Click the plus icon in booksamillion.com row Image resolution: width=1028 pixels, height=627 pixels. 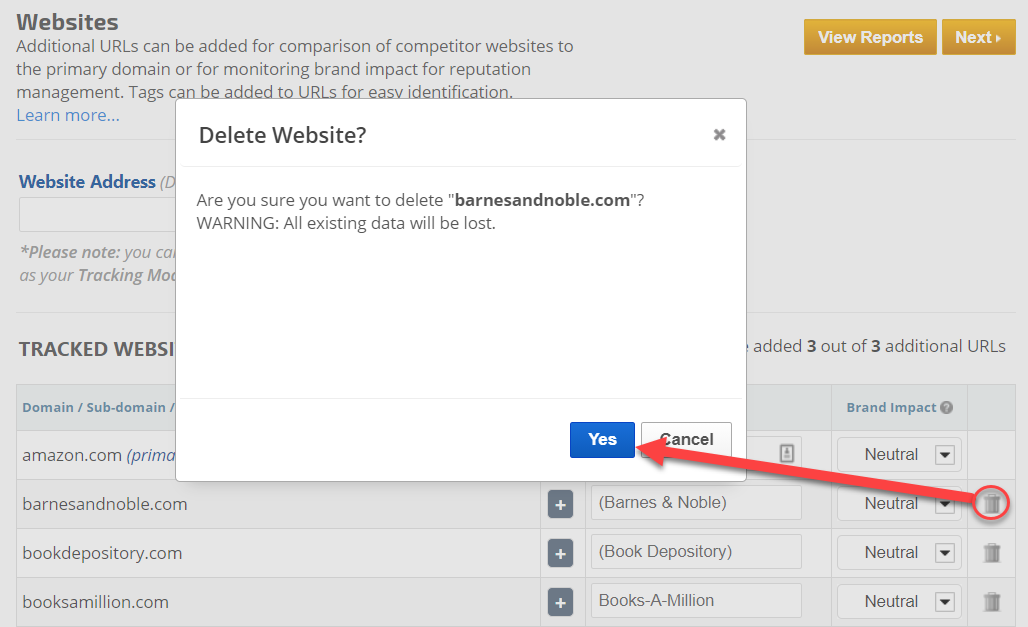point(560,602)
